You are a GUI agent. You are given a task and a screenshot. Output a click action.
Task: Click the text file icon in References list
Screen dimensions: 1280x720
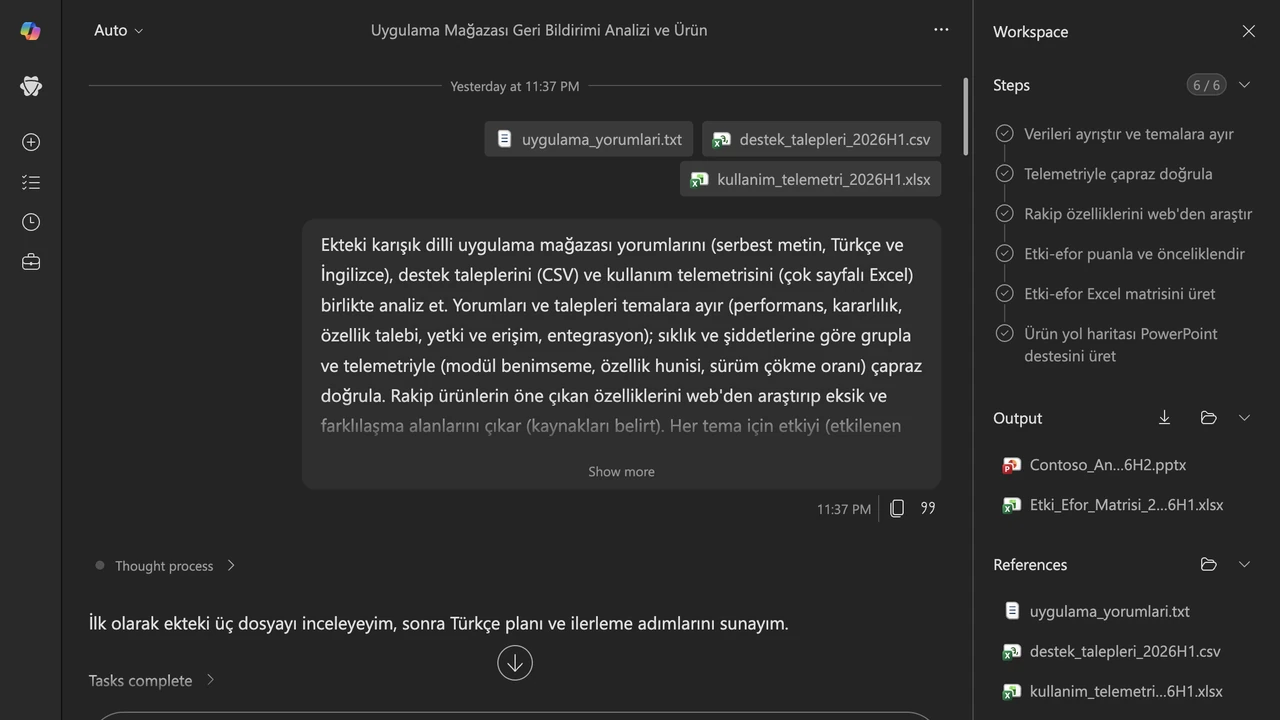[x=1011, y=611]
